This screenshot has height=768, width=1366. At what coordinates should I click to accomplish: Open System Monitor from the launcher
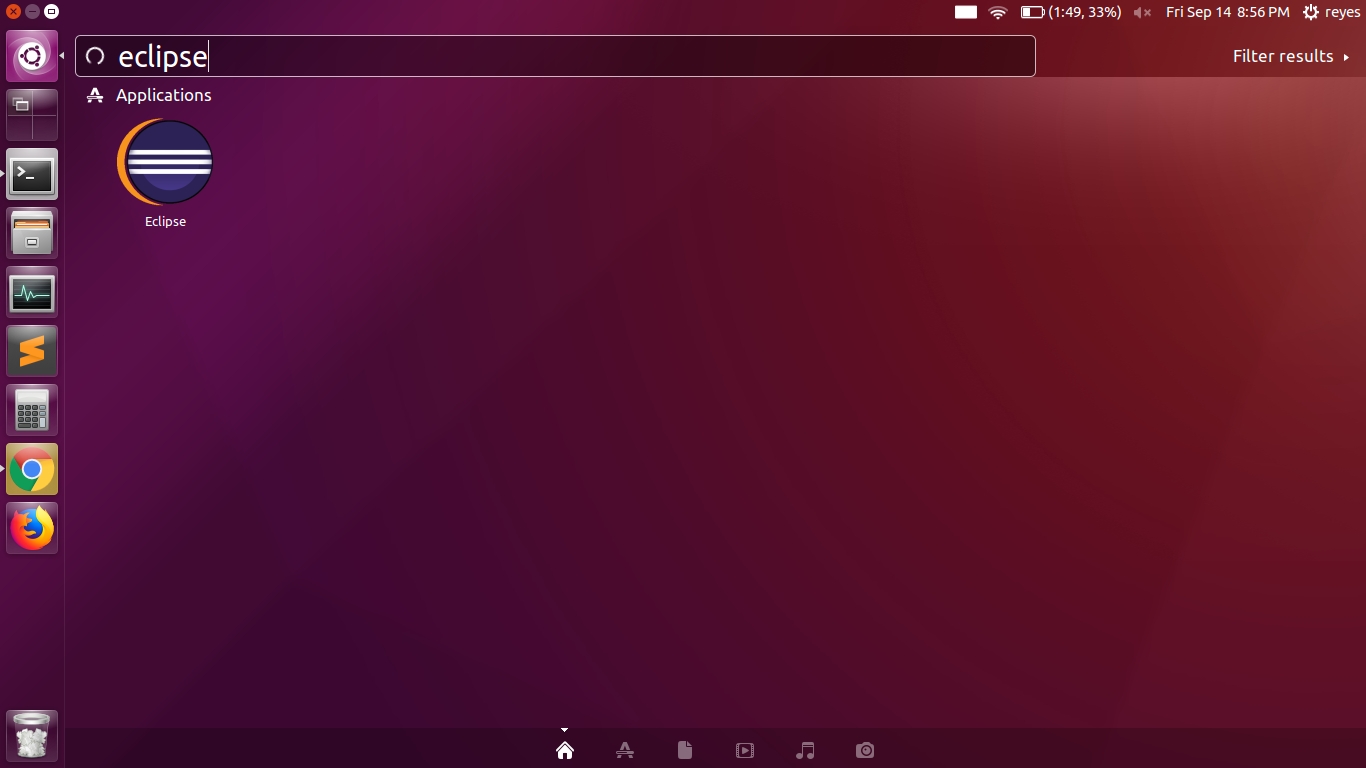pos(32,293)
